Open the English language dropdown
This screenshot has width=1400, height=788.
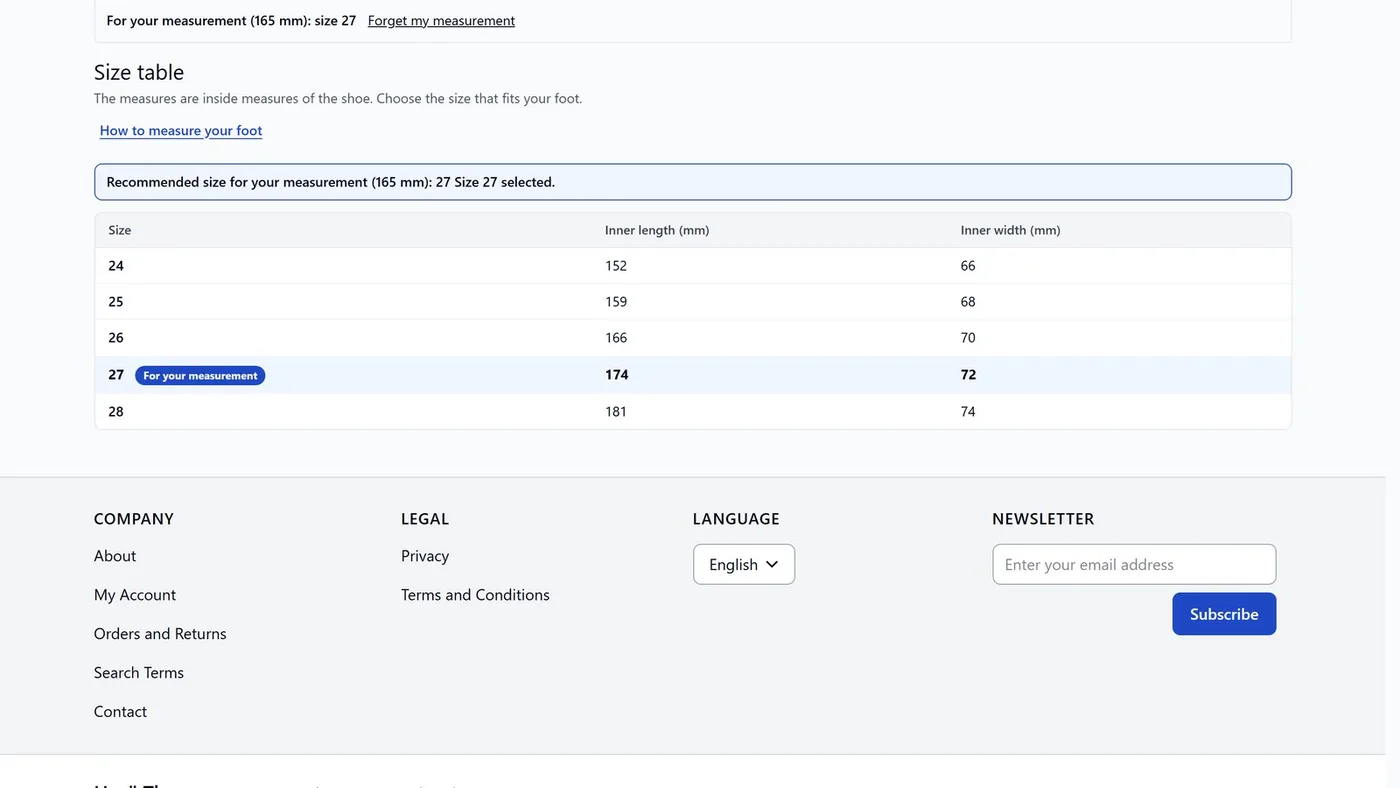click(744, 564)
